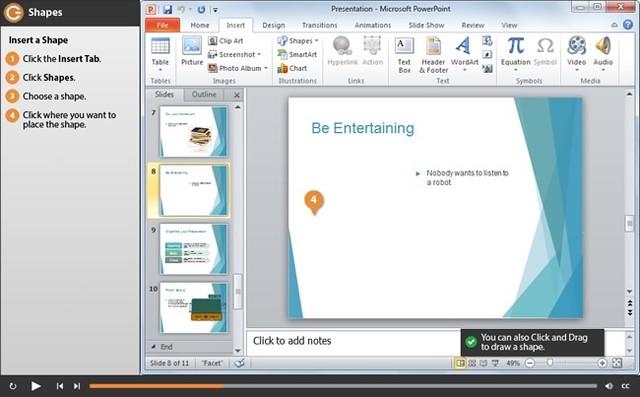Screen dimensions: 640x397
Task: Open Clip Art from the Images group
Action: (x=226, y=41)
